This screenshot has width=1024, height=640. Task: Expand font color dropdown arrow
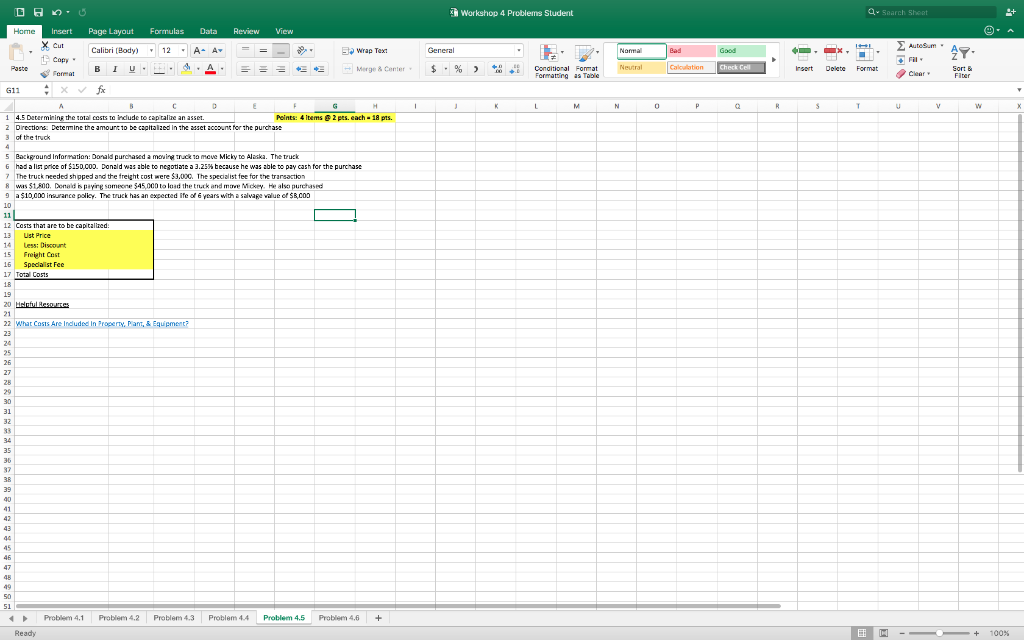(x=222, y=69)
